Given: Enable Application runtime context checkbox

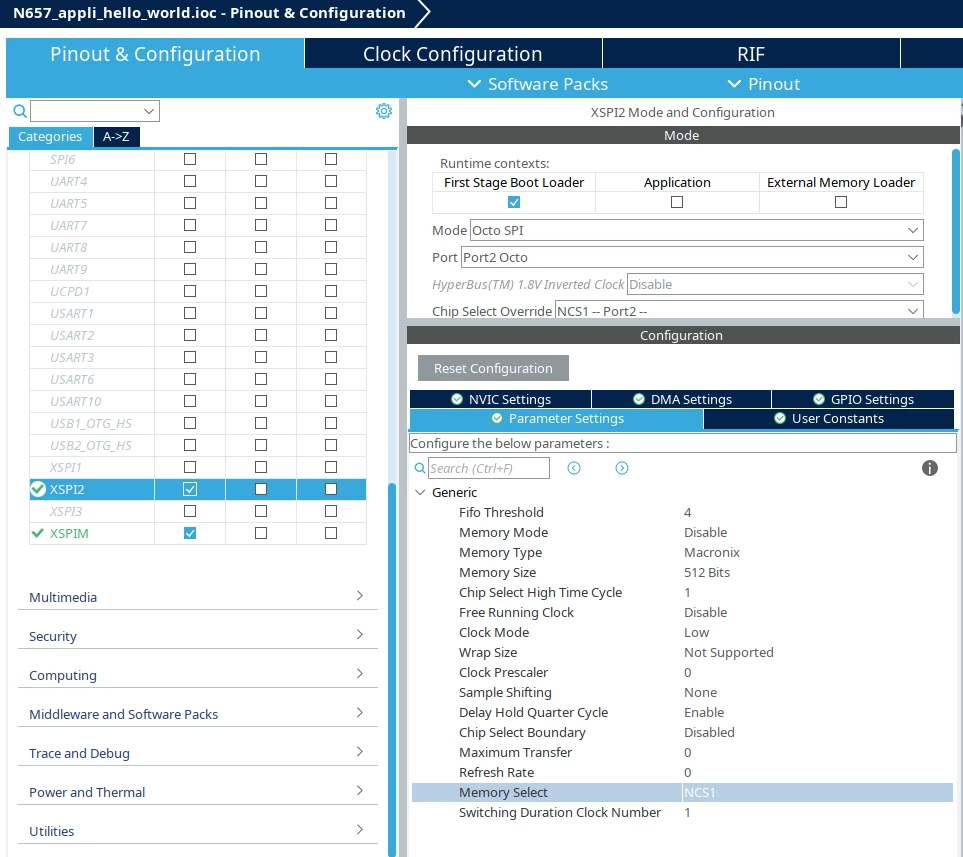Looking at the screenshot, I should (677, 202).
